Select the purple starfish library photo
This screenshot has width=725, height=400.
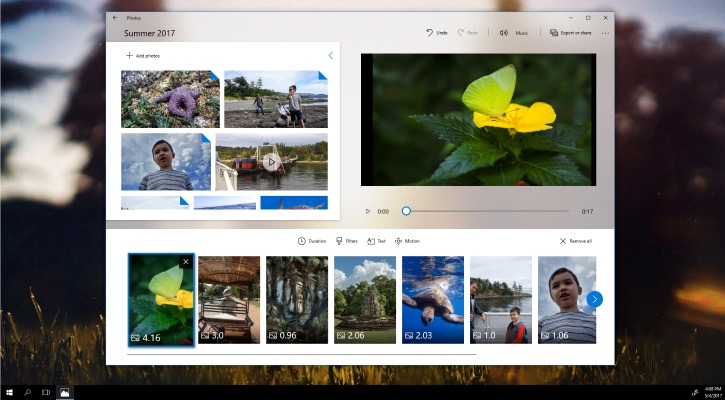(x=170, y=99)
